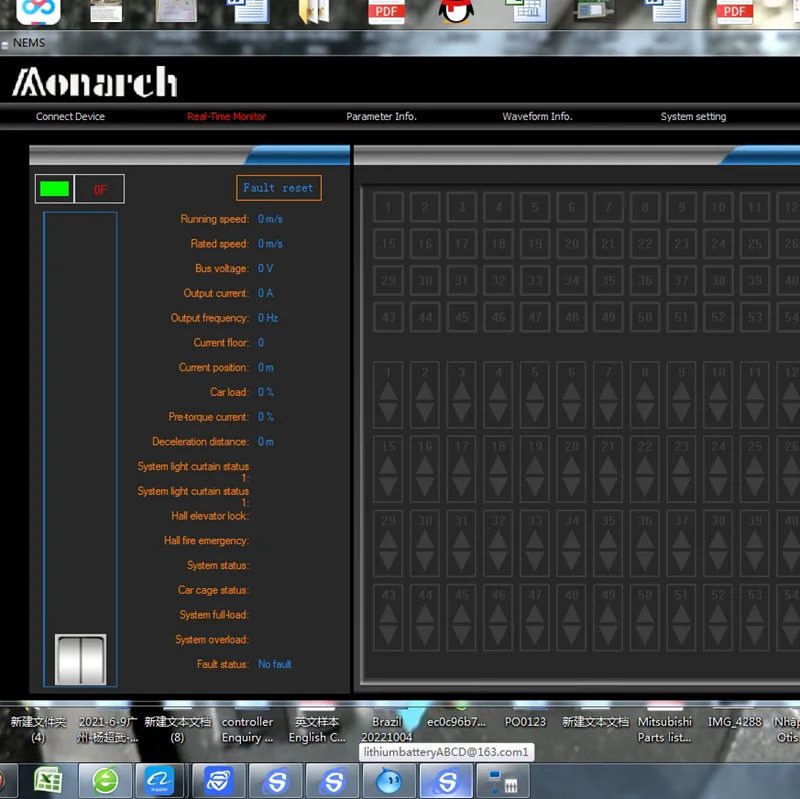Click up hall arrow for floor 44
This screenshot has width=800, height=799.
tap(425, 613)
